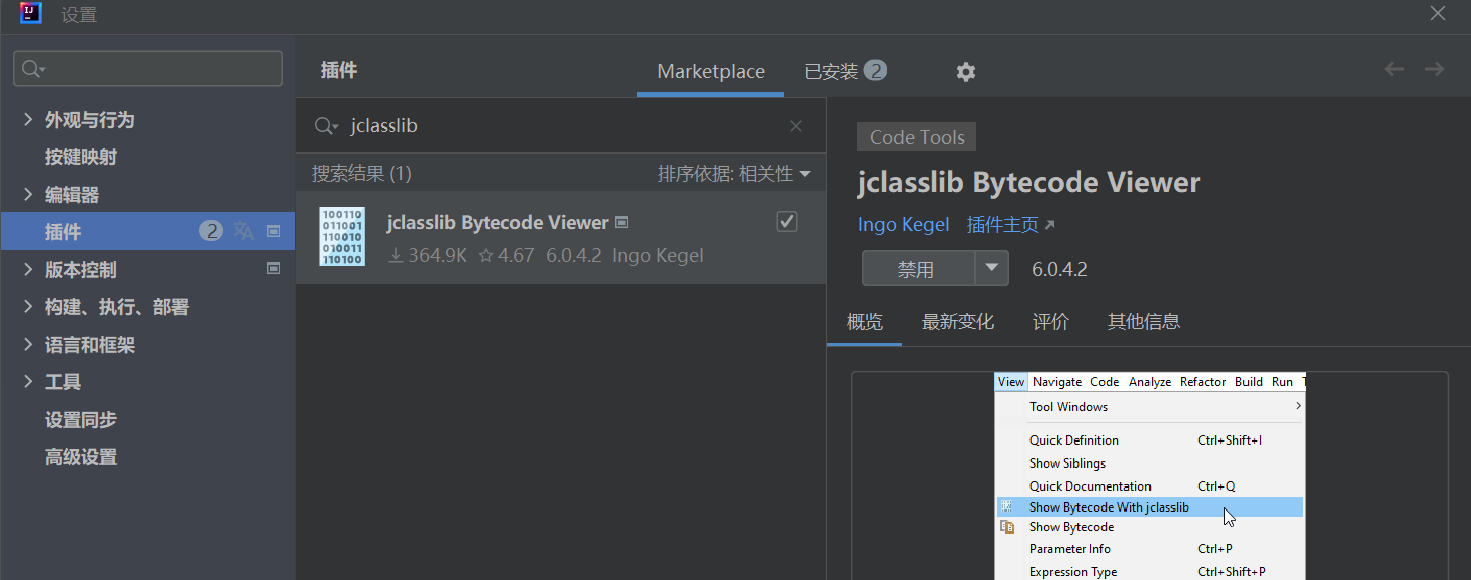This screenshot has width=1471, height=580.
Task: Click the settings search input field
Action: (148, 69)
